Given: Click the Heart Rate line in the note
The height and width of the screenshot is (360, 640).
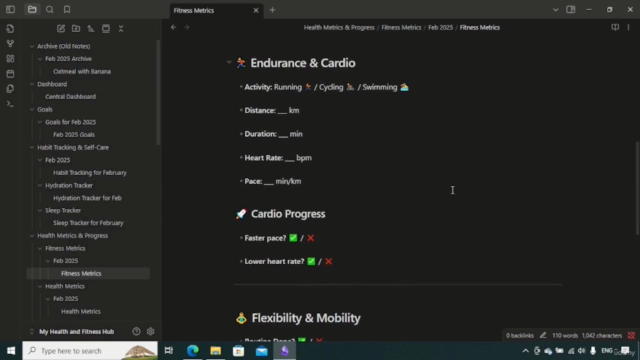Looking at the screenshot, I should point(278,158).
